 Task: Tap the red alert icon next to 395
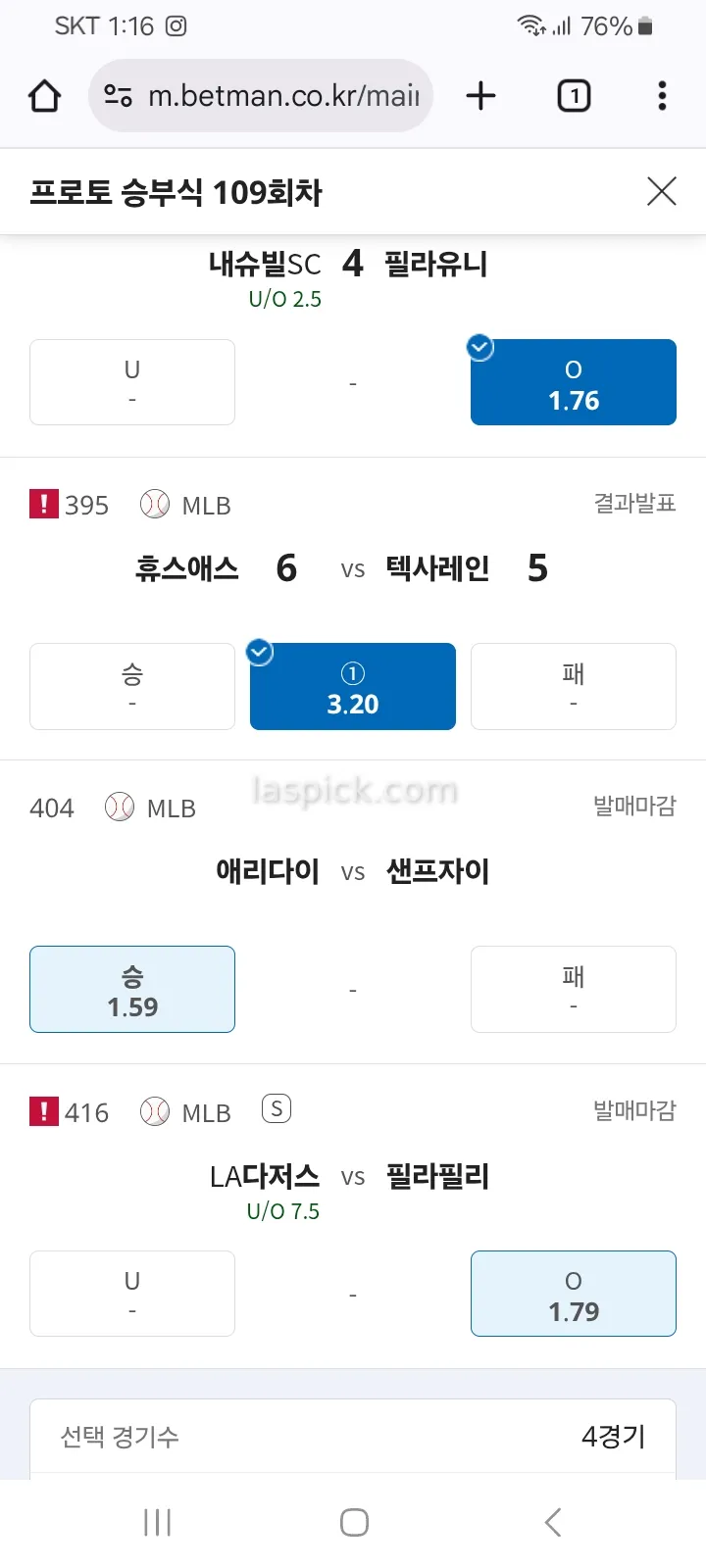pyautogui.click(x=44, y=505)
